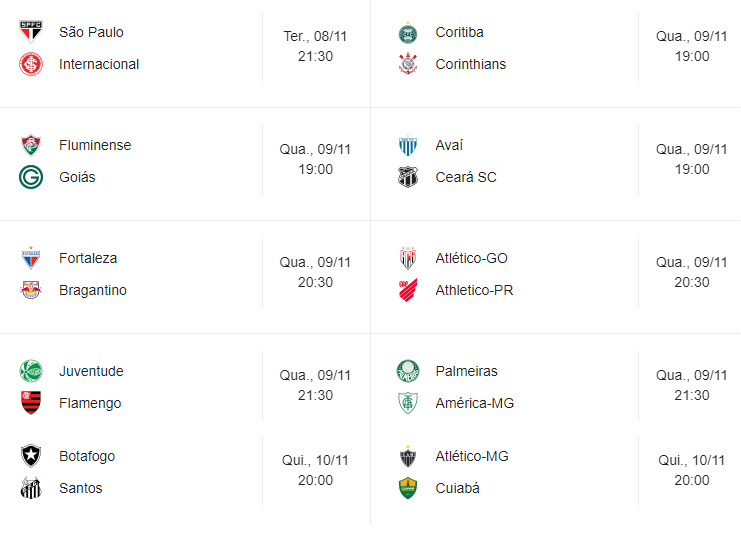The width and height of the screenshot is (741, 535).
Task: Open the Ter., 08/11 21:30 match time
Action: pyautogui.click(x=315, y=46)
